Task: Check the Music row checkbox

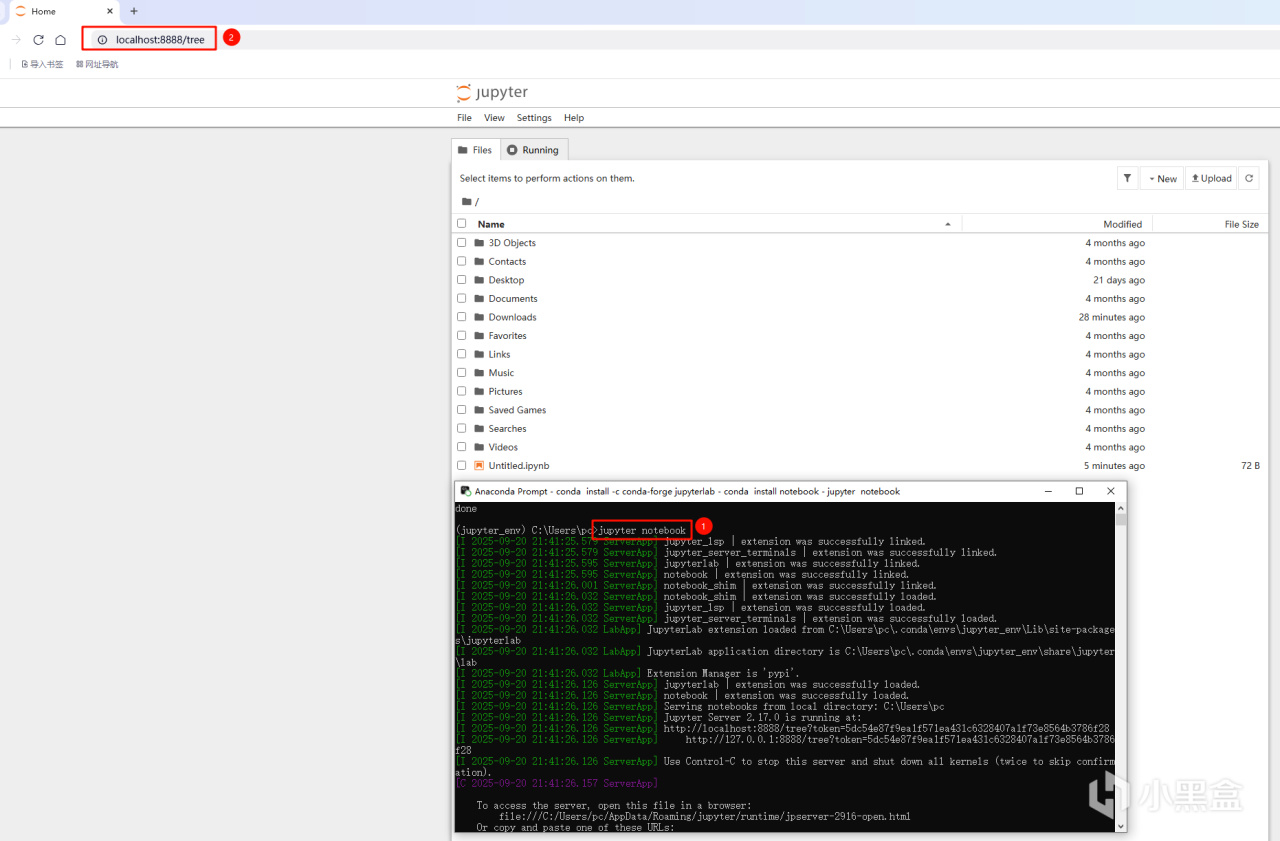Action: point(461,373)
